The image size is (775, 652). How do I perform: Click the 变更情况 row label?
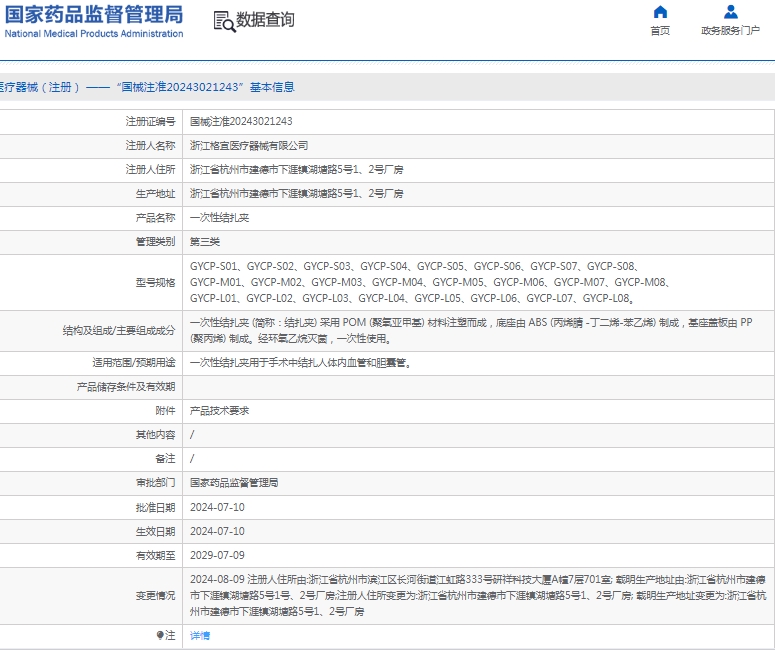[x=155, y=595]
